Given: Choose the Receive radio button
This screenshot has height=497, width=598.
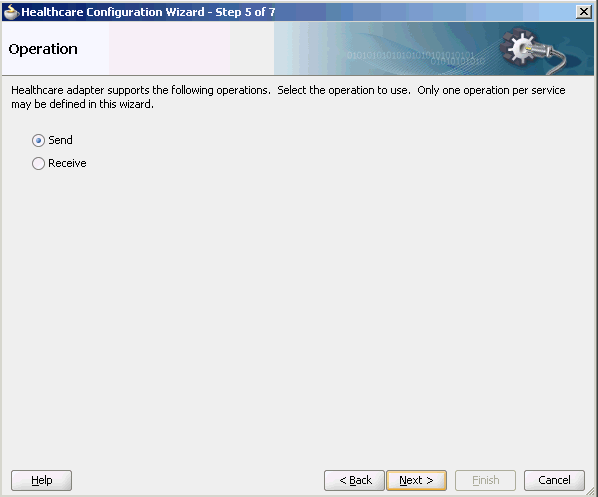Looking at the screenshot, I should click(38, 164).
